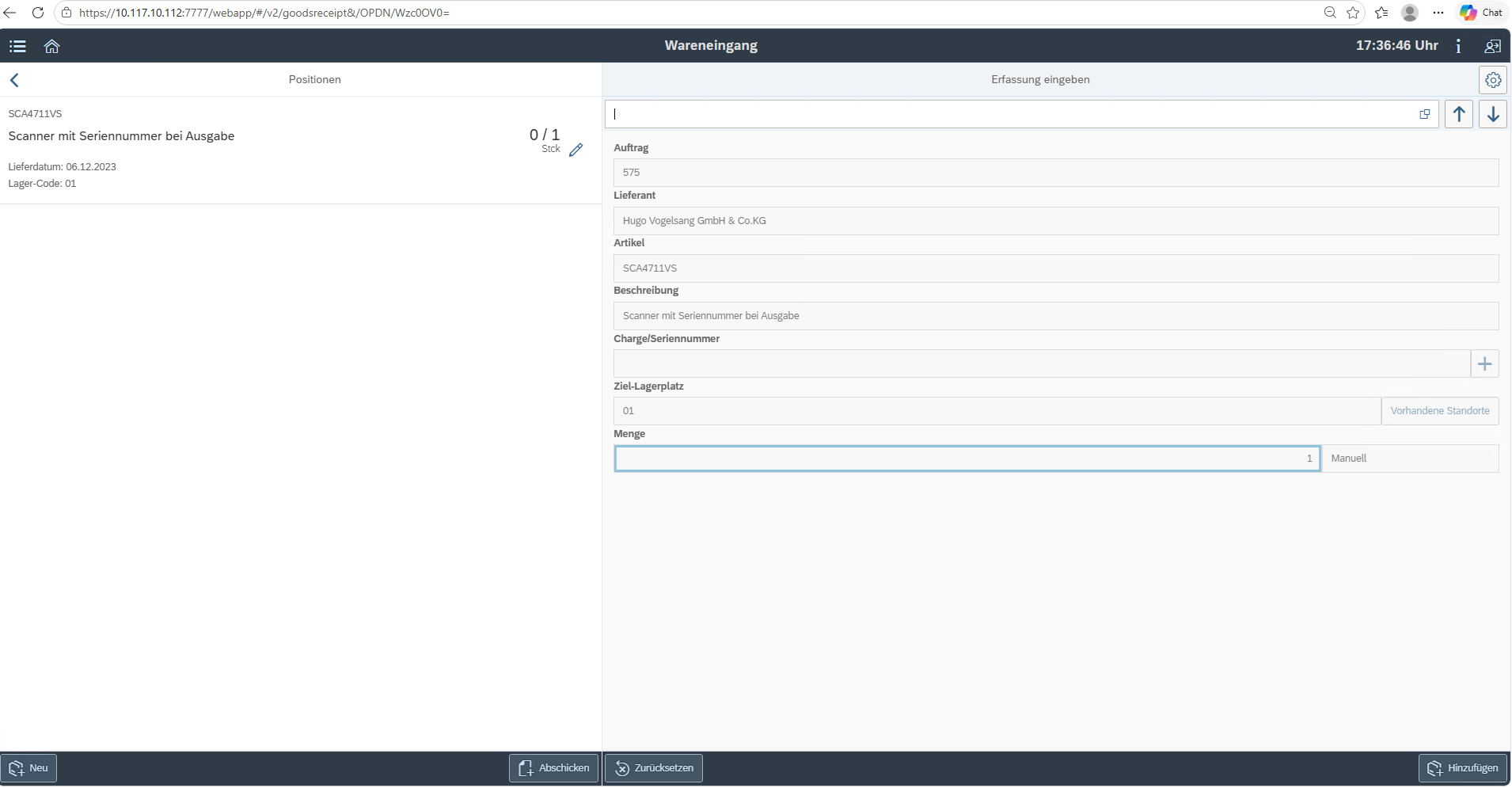Viewport: 1512px width, 788px height.
Task: Click the Ziel-Lagerplatz field showing 01
Action: (x=997, y=411)
